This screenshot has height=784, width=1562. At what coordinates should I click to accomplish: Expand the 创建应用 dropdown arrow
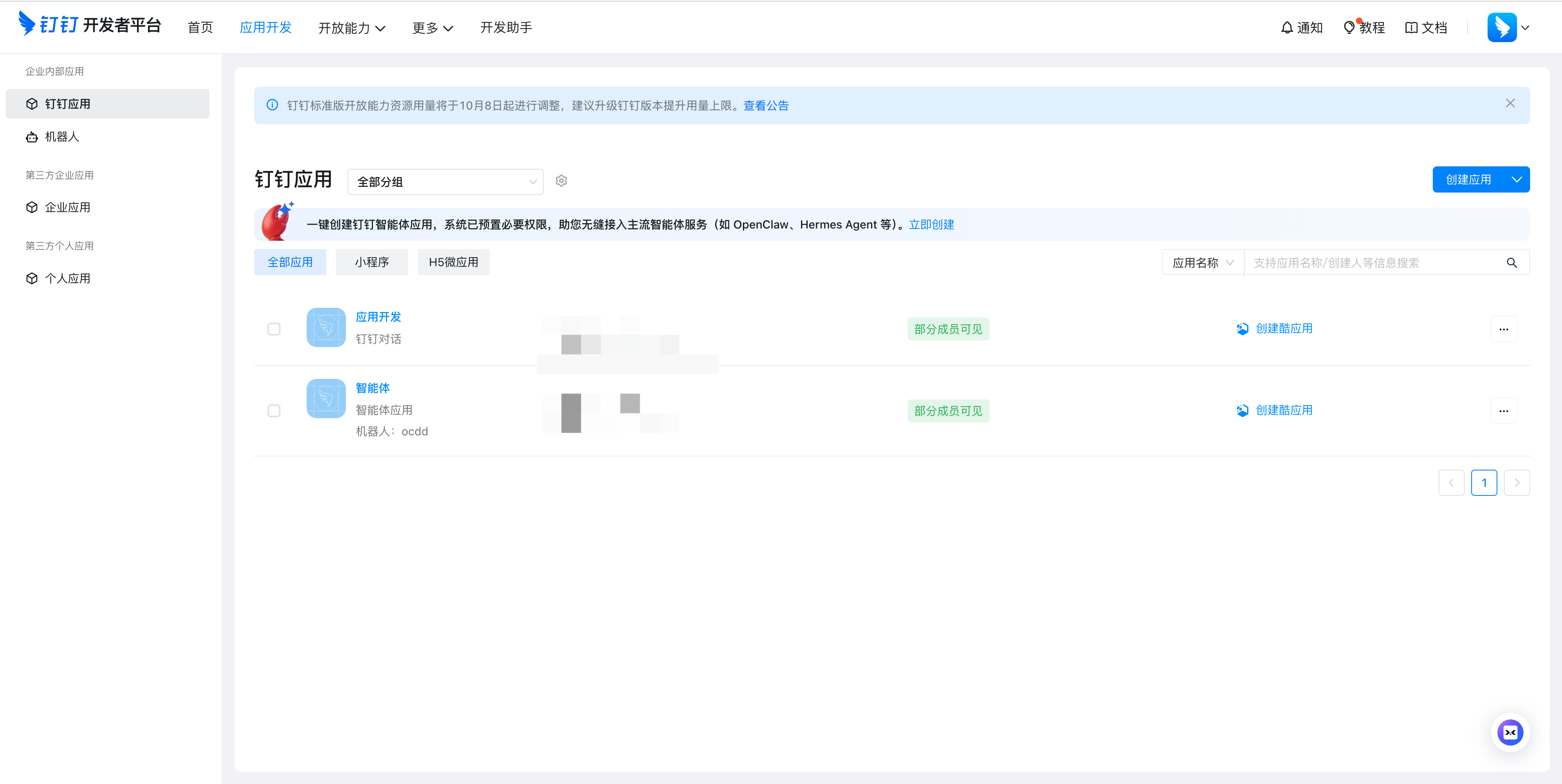click(1517, 179)
